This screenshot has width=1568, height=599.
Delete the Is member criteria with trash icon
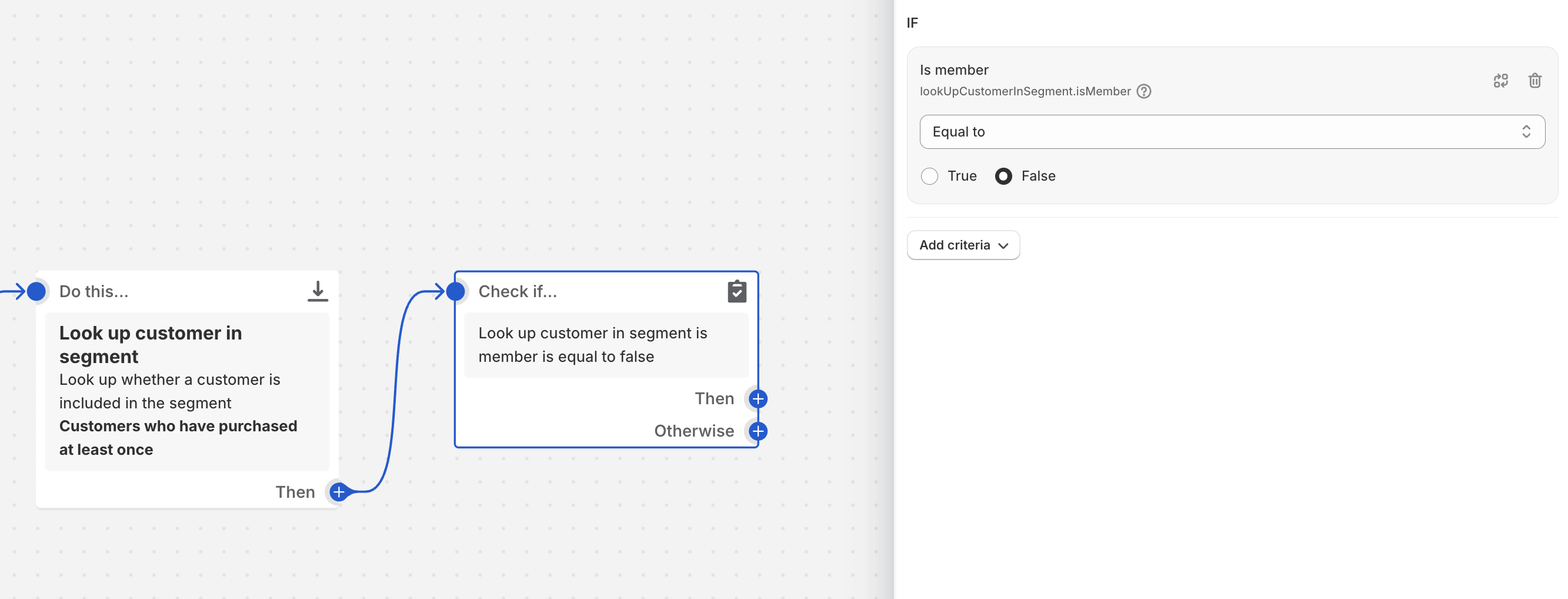tap(1534, 81)
